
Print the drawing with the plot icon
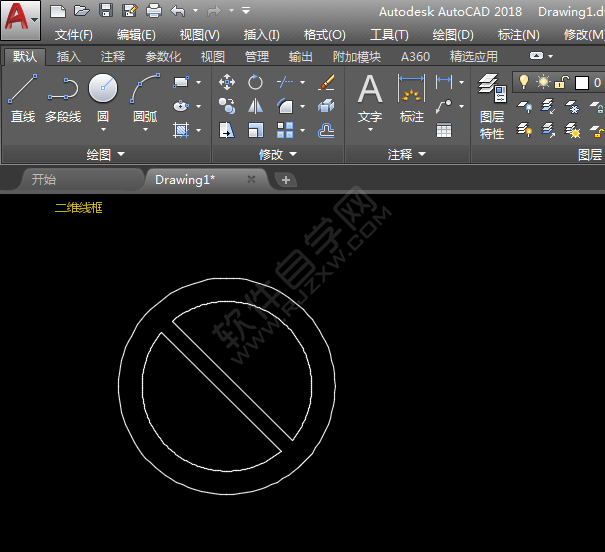coord(154,11)
